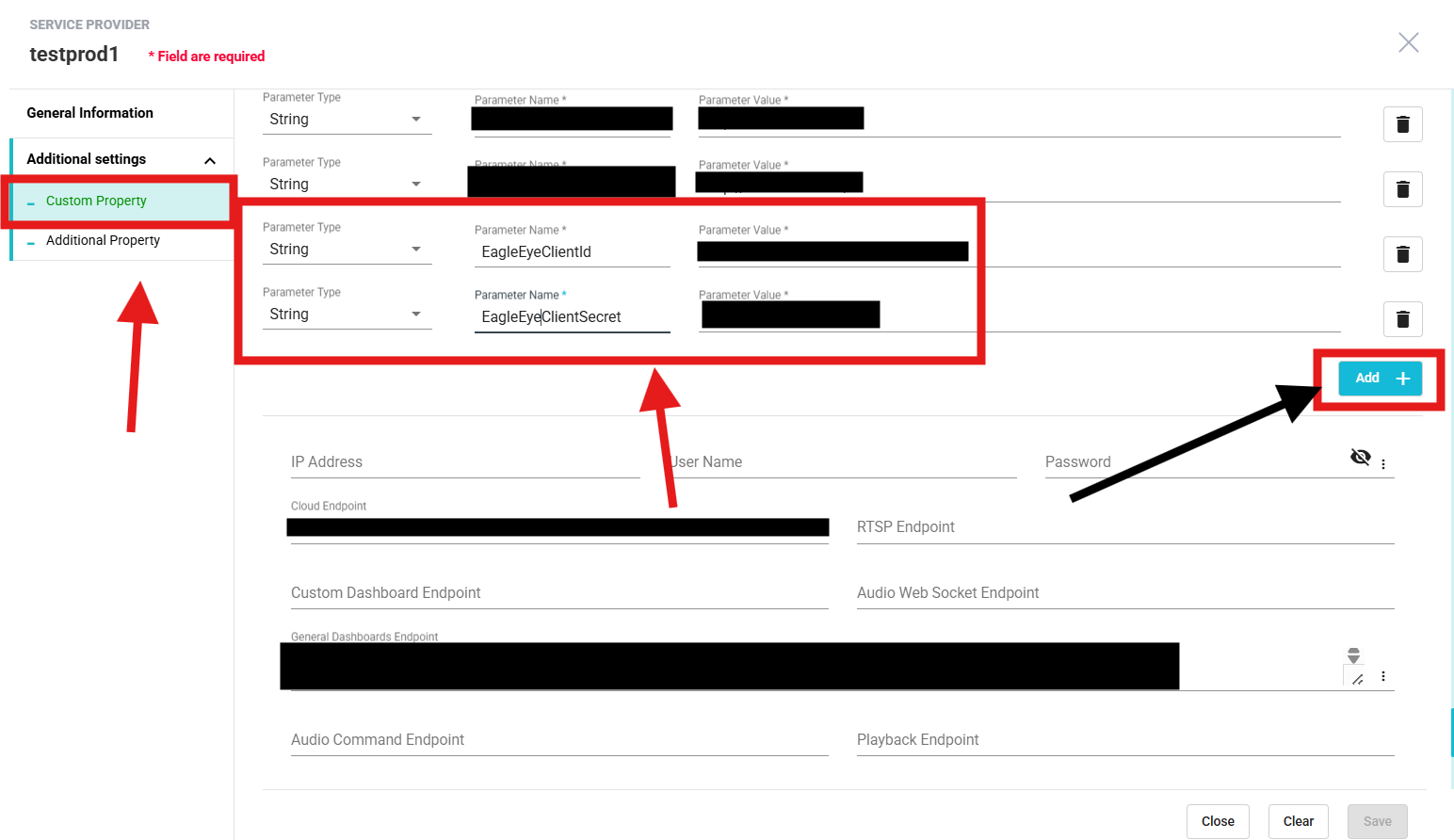The width and height of the screenshot is (1454, 840).
Task: Click the three-dot menu beside Password
Action: point(1383,464)
